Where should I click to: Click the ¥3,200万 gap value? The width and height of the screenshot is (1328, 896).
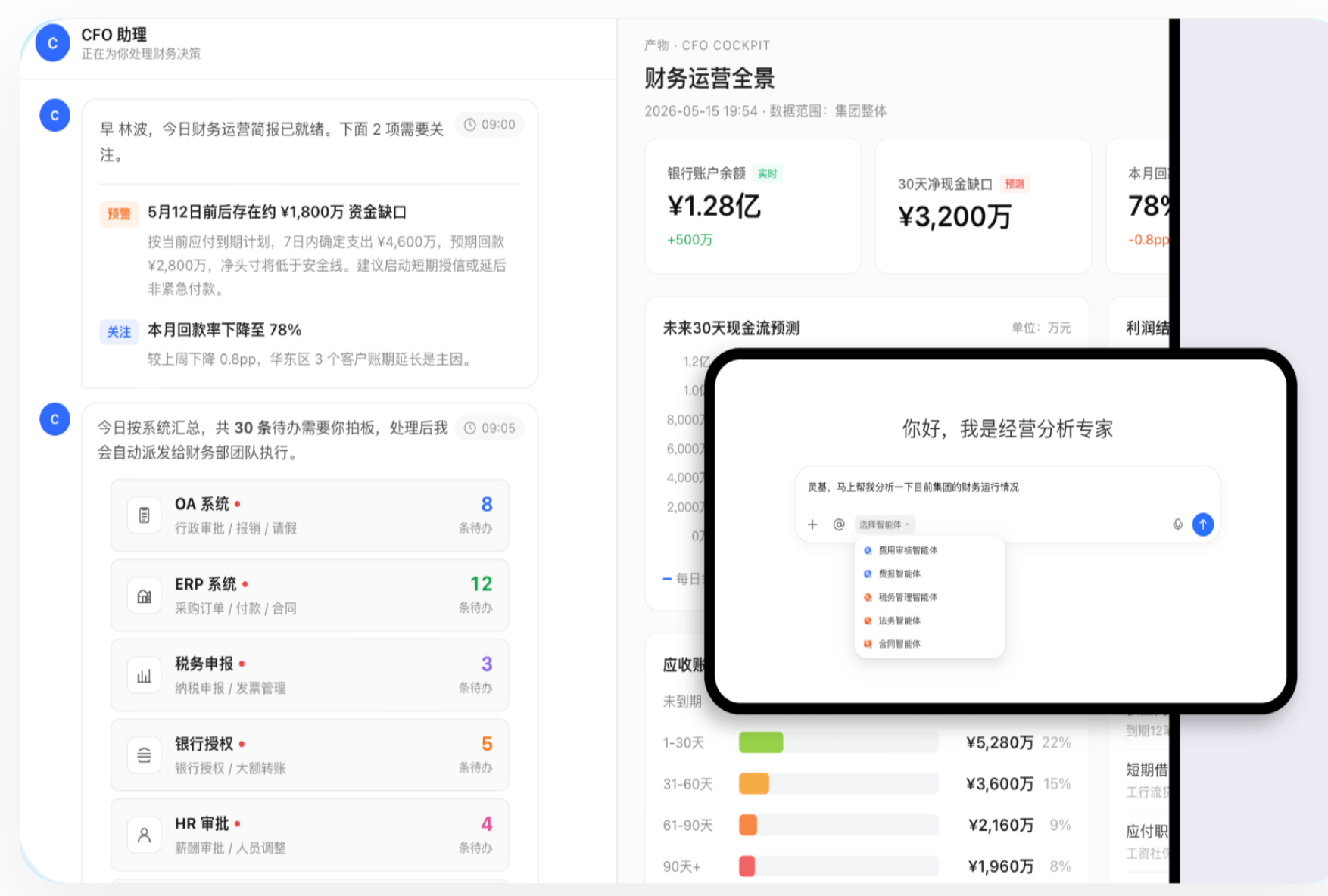point(955,217)
